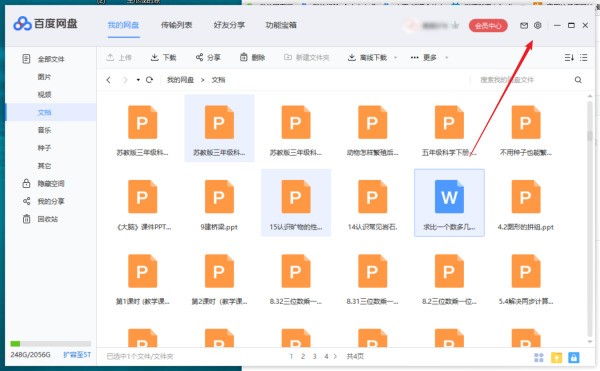Image resolution: width=600 pixels, height=371 pixels.
Task: Open the 更多 more actions button
Action: [x=424, y=57]
